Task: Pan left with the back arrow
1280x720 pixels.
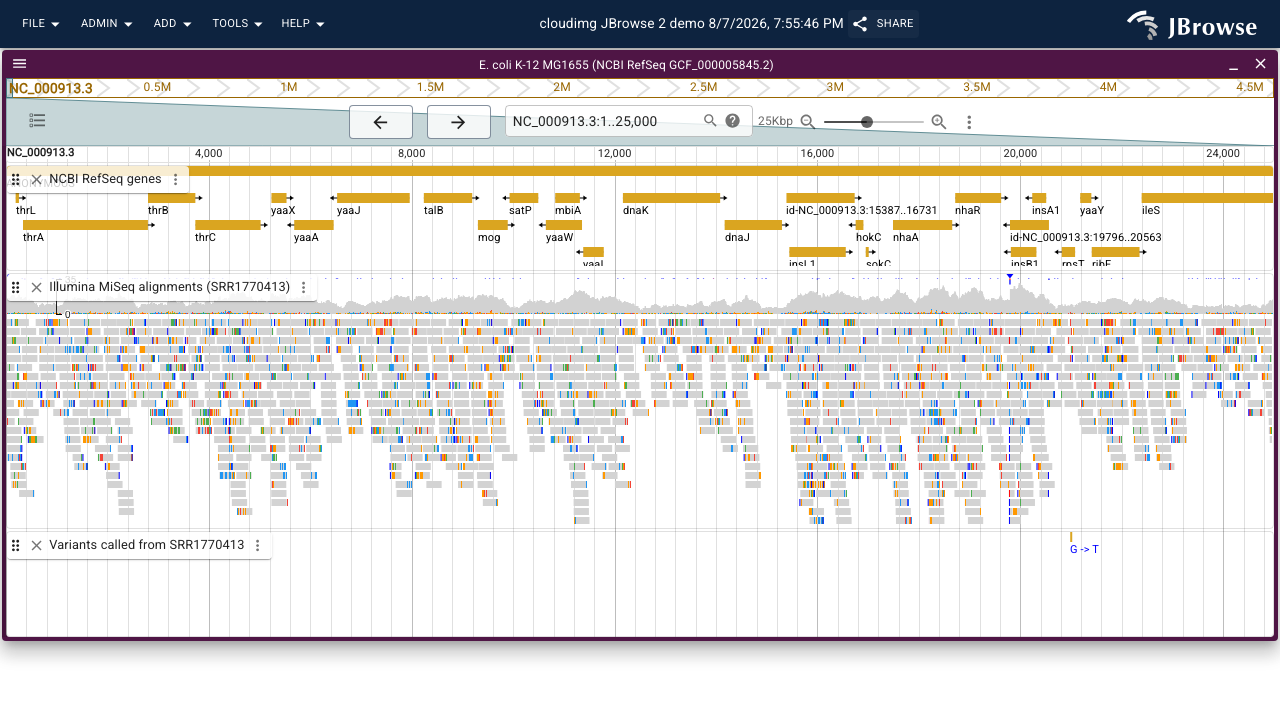Action: click(380, 122)
